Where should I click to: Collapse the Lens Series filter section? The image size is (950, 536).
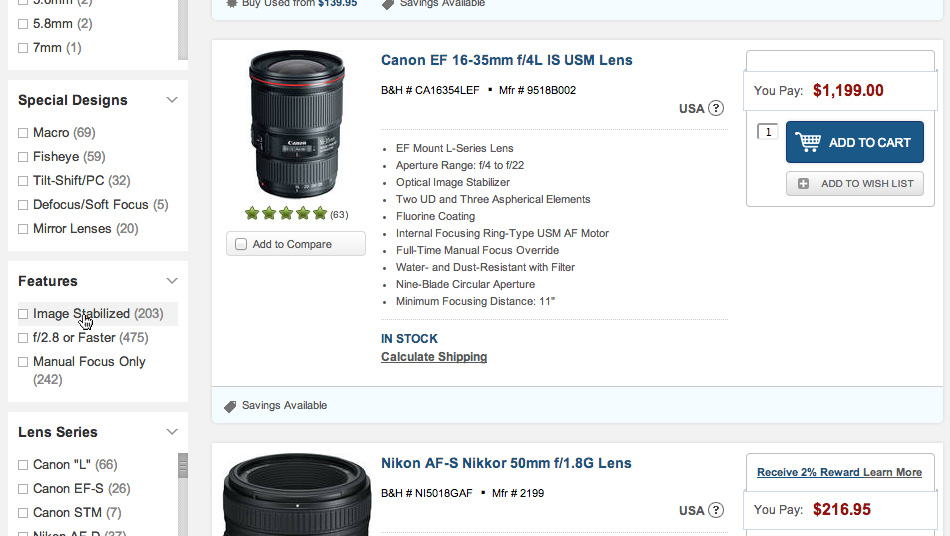point(172,432)
